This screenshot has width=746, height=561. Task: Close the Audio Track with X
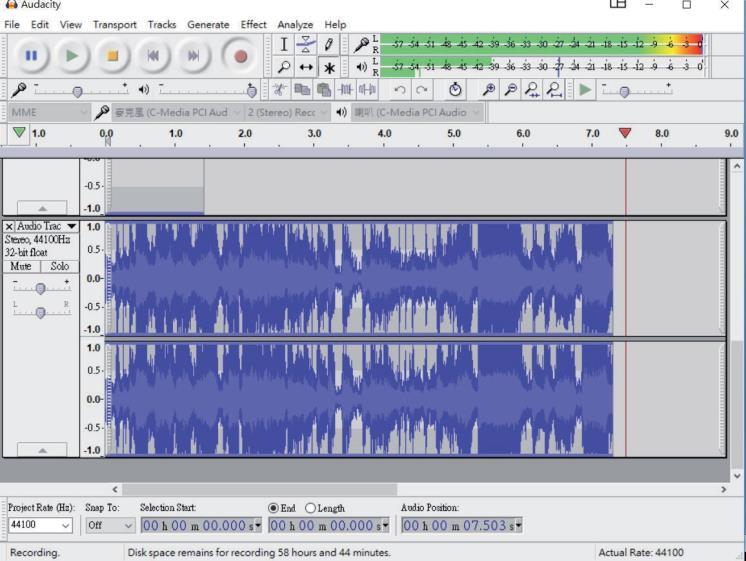click(x=9, y=226)
